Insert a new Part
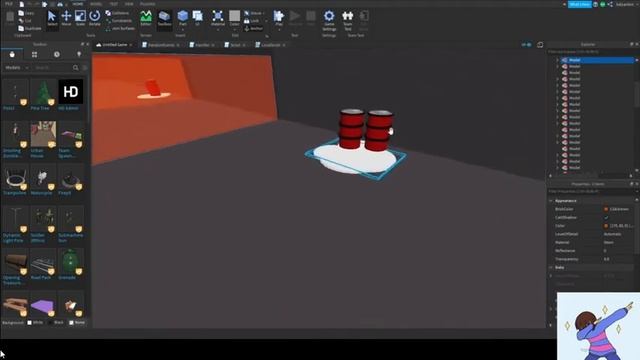 click(x=183, y=17)
